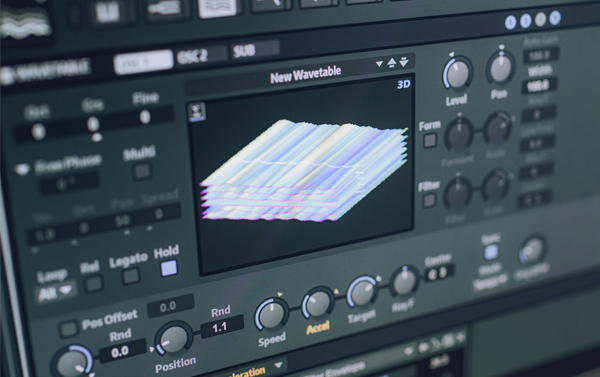Click the load wavetable up-arrow icon
Viewport: 600px width, 377px height.
pos(391,63)
